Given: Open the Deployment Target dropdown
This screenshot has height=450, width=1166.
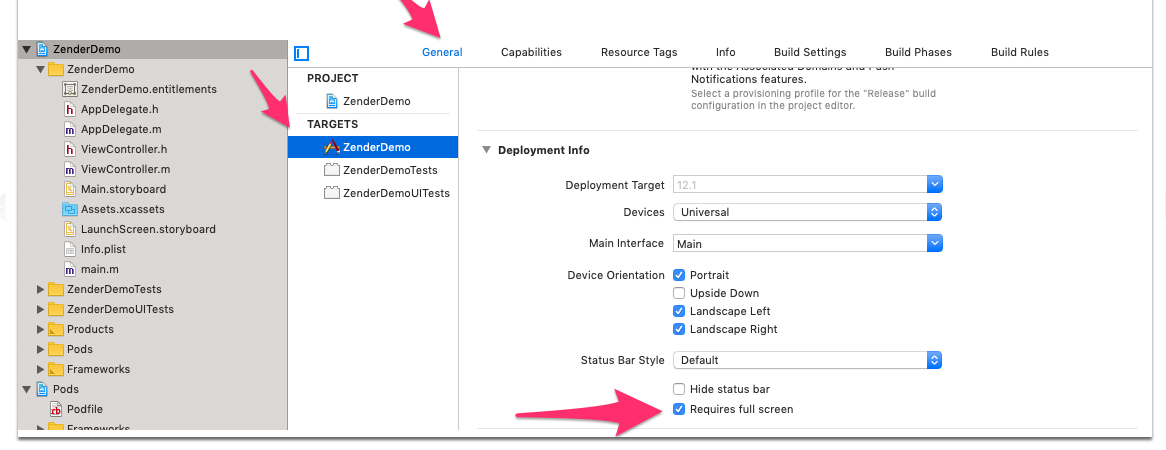Looking at the screenshot, I should tap(935, 184).
